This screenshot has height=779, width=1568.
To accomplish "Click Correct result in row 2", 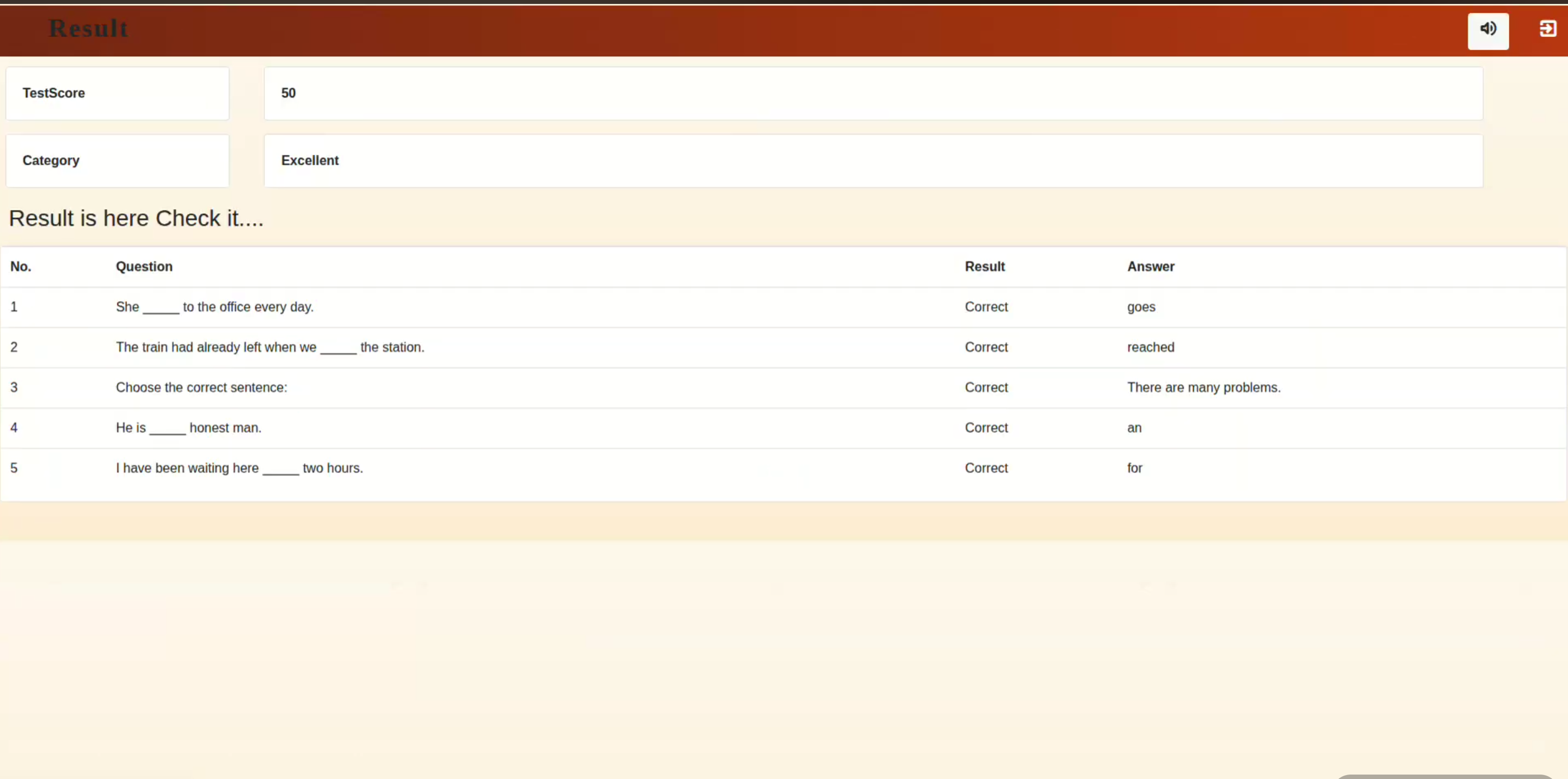I will pyautogui.click(x=986, y=347).
